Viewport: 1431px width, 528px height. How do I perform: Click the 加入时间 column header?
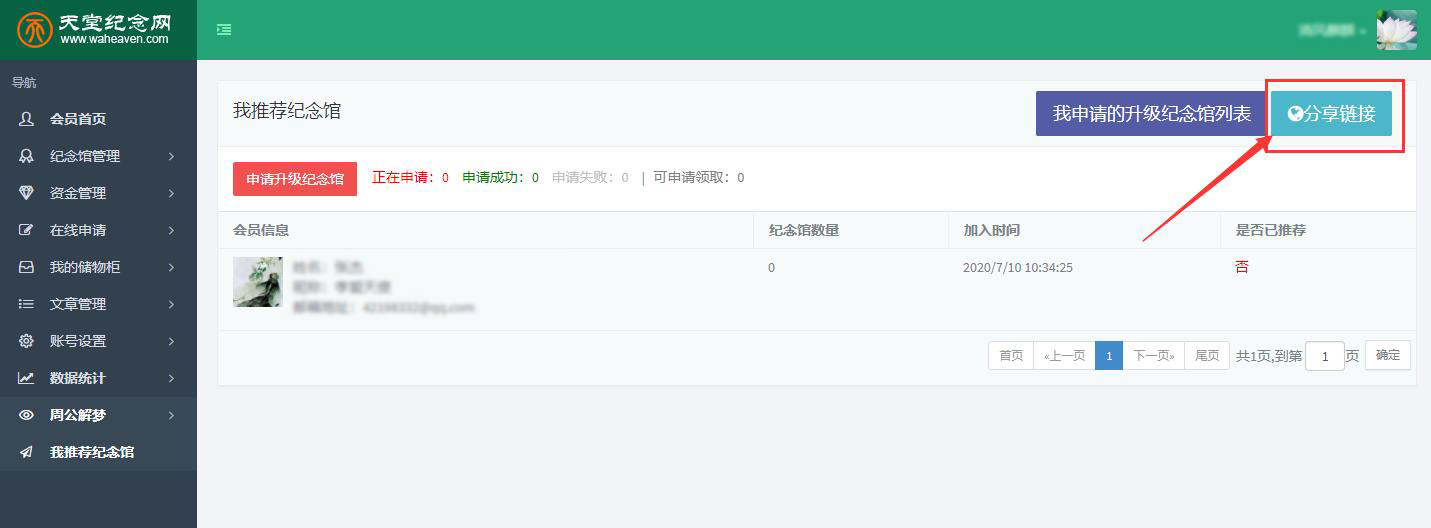[x=992, y=230]
